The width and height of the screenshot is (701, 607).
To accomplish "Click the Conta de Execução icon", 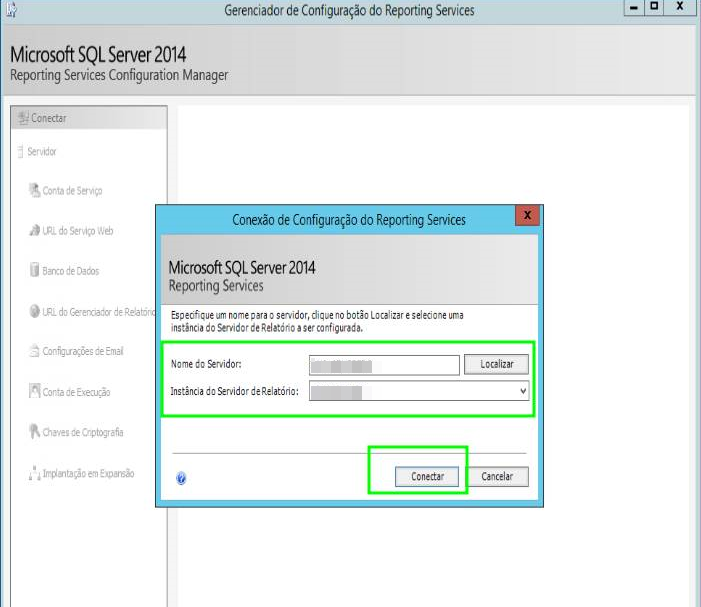I will pyautogui.click(x=34, y=391).
